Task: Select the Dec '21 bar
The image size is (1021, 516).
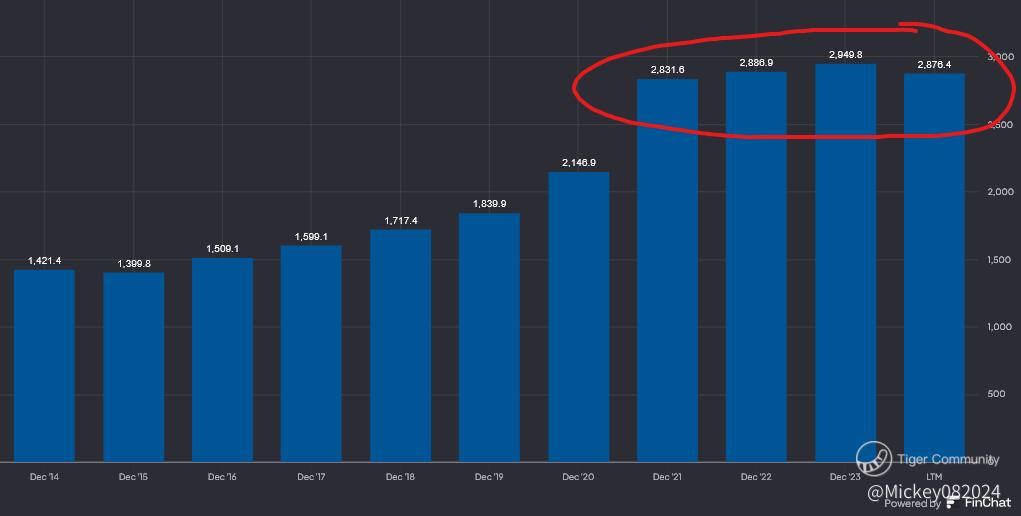Action: point(667,270)
